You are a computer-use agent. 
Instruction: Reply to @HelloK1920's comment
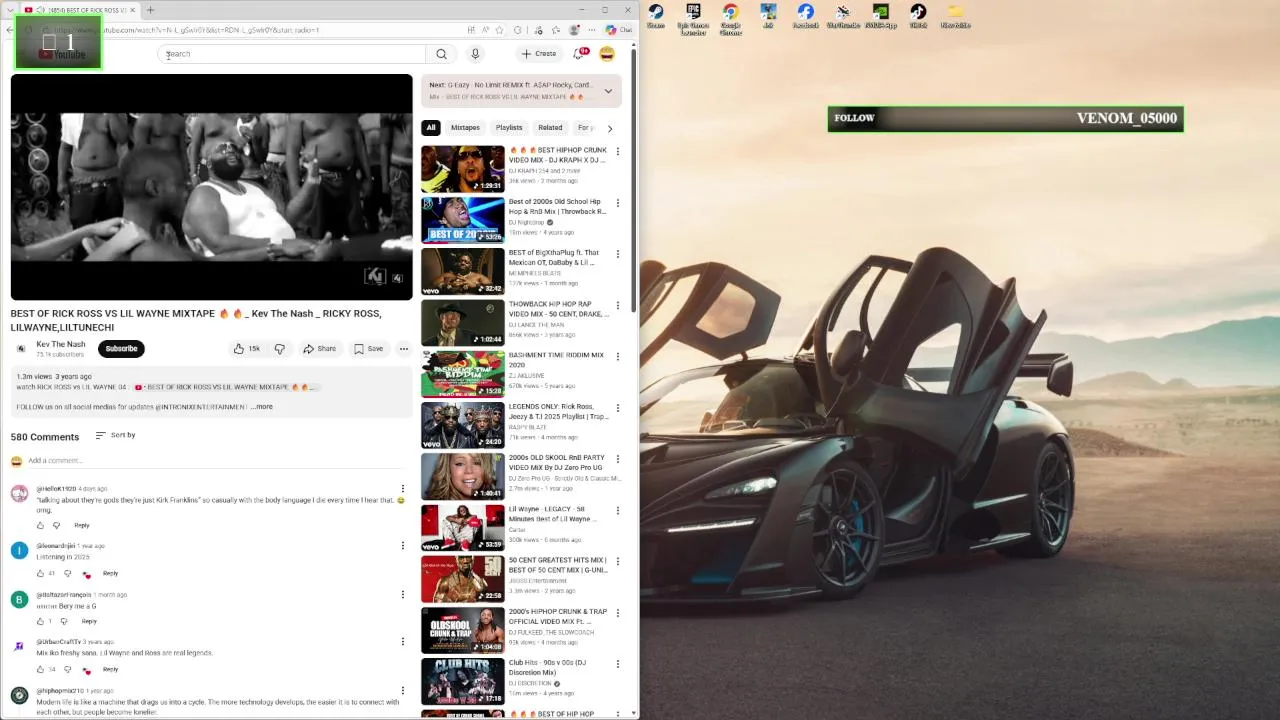[x=82, y=525]
